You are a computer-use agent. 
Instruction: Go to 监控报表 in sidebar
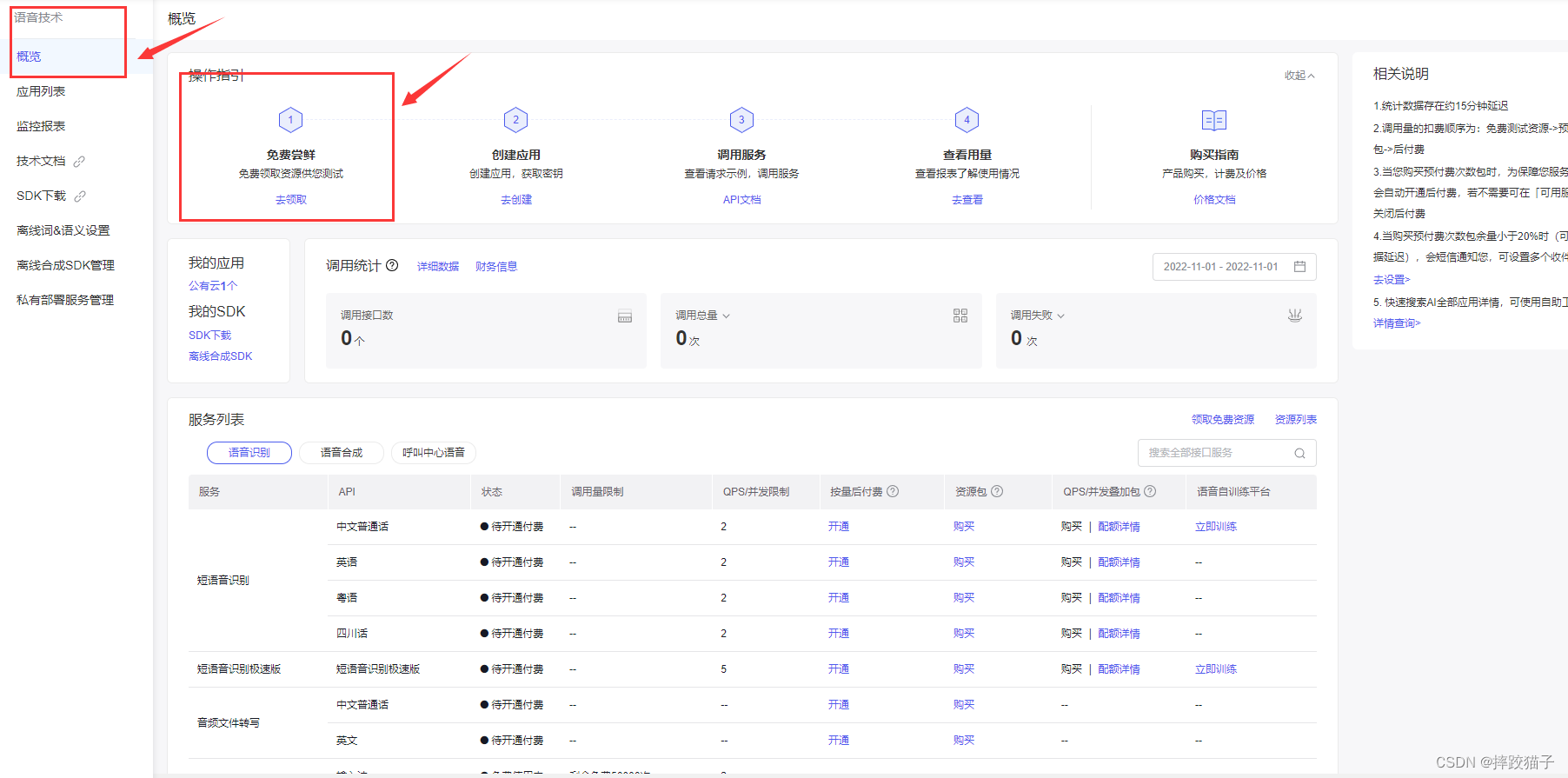[41, 126]
